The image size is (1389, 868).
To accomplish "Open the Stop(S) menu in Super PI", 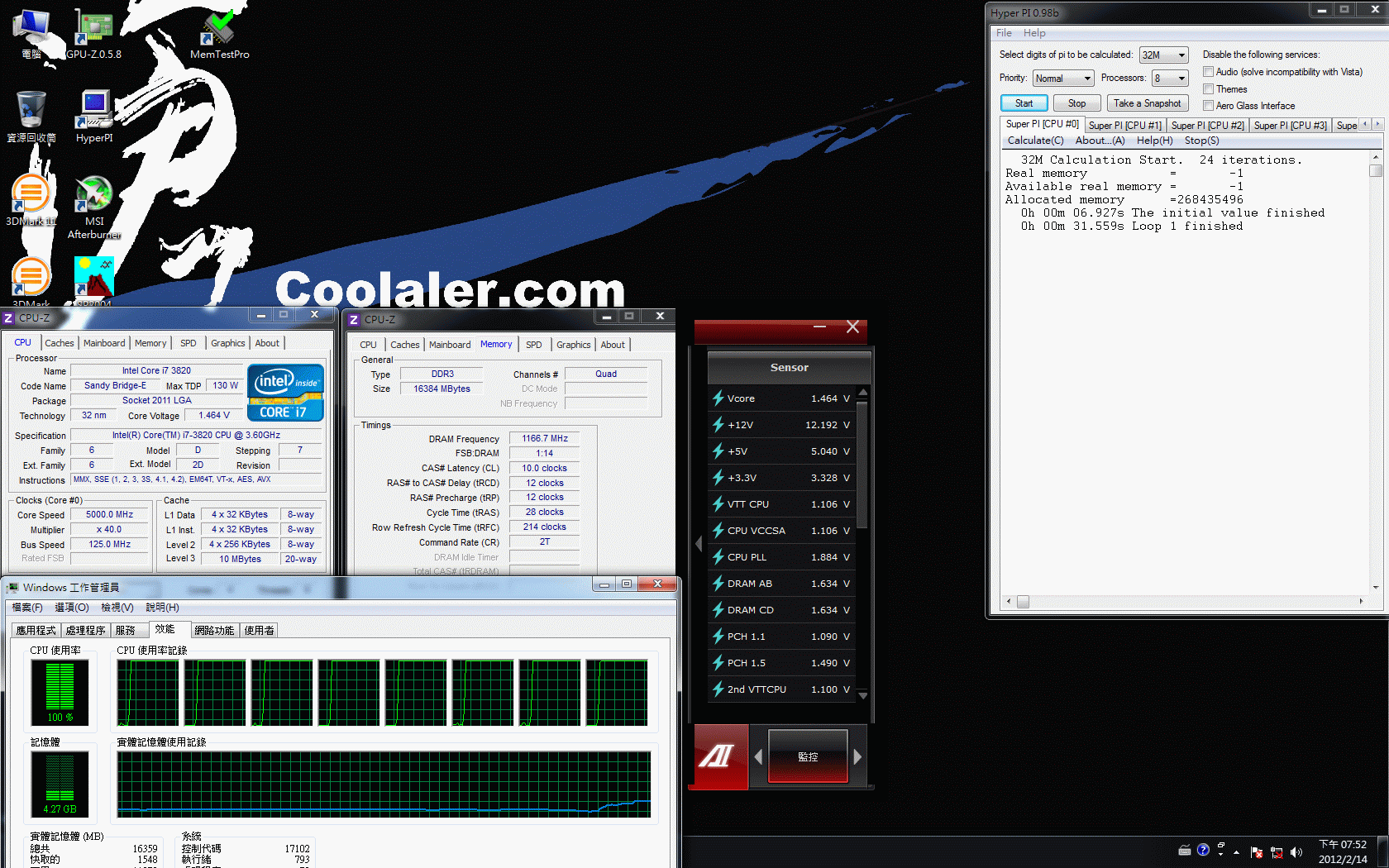I will [1201, 141].
